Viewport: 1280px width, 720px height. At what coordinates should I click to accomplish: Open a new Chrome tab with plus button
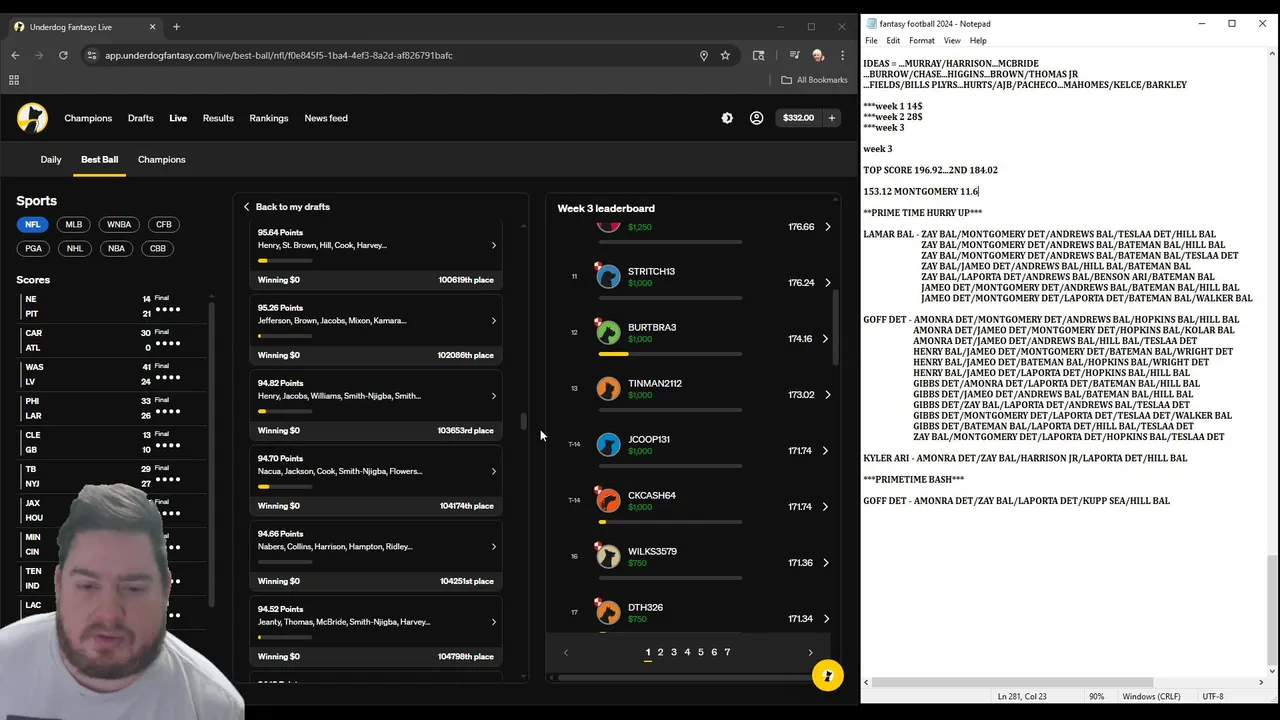tap(176, 27)
